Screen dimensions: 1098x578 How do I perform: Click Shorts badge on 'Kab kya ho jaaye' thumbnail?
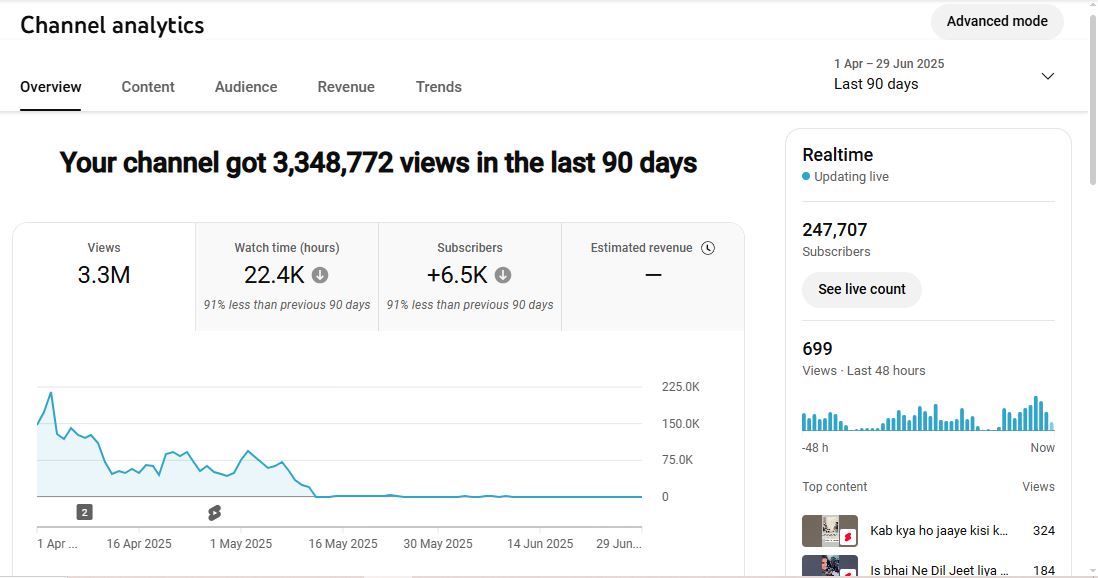point(848,537)
